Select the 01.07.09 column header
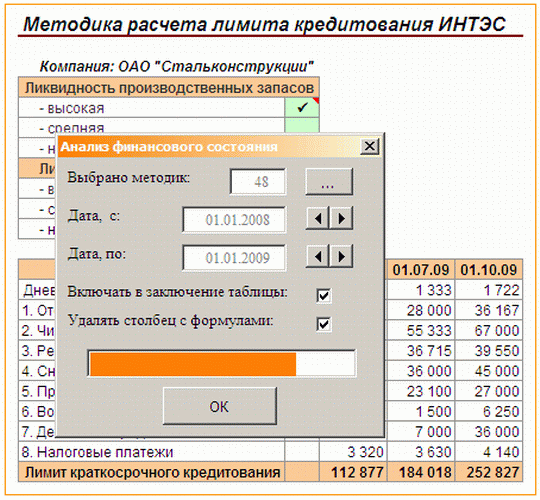 tap(421, 270)
